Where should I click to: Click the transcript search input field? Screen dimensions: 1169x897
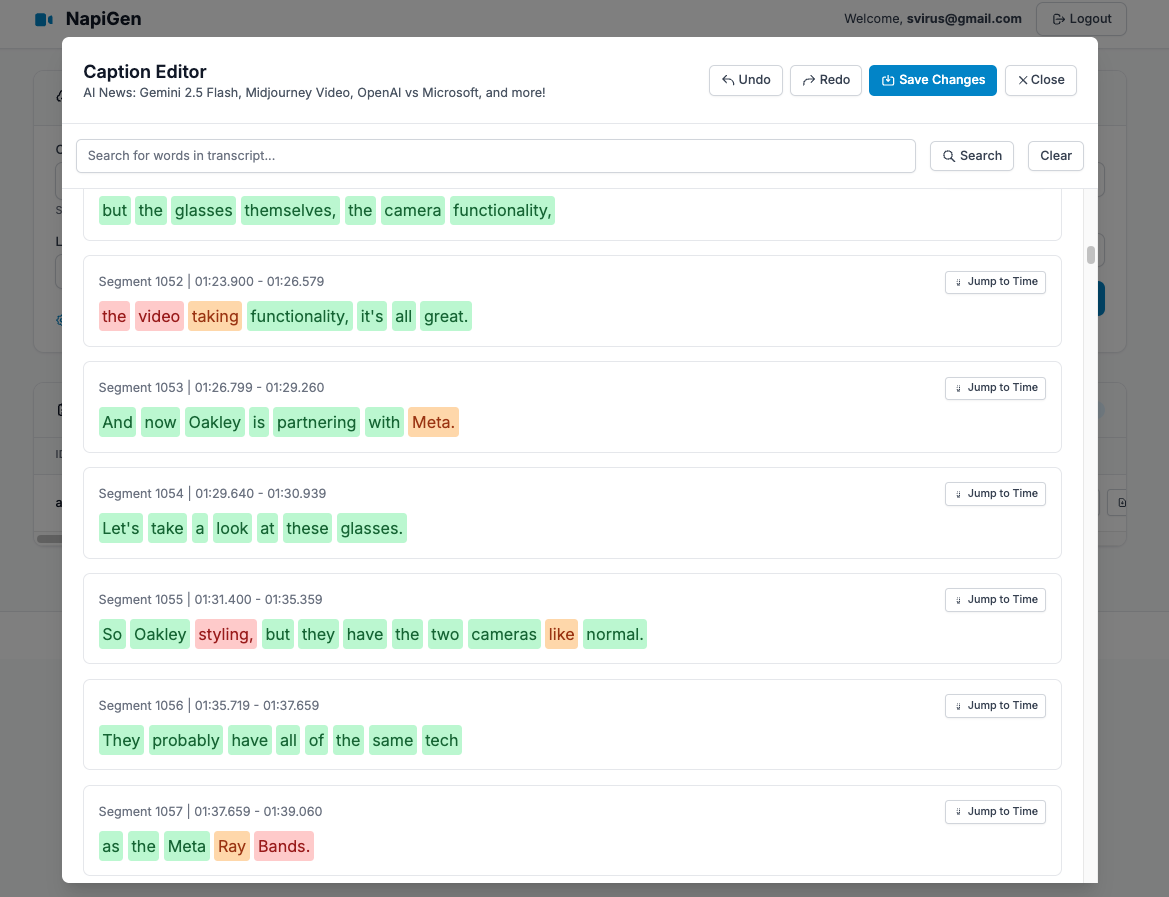pyautogui.click(x=495, y=156)
